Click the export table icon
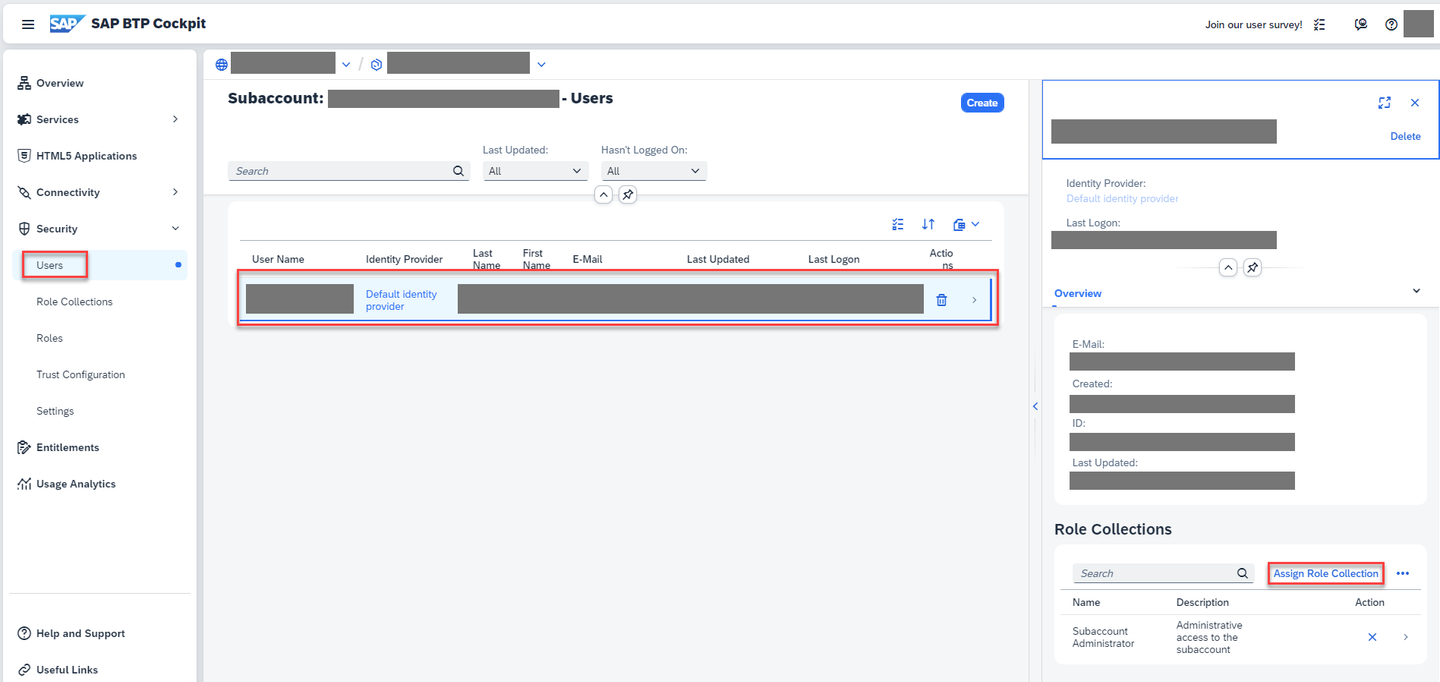 tap(959, 225)
